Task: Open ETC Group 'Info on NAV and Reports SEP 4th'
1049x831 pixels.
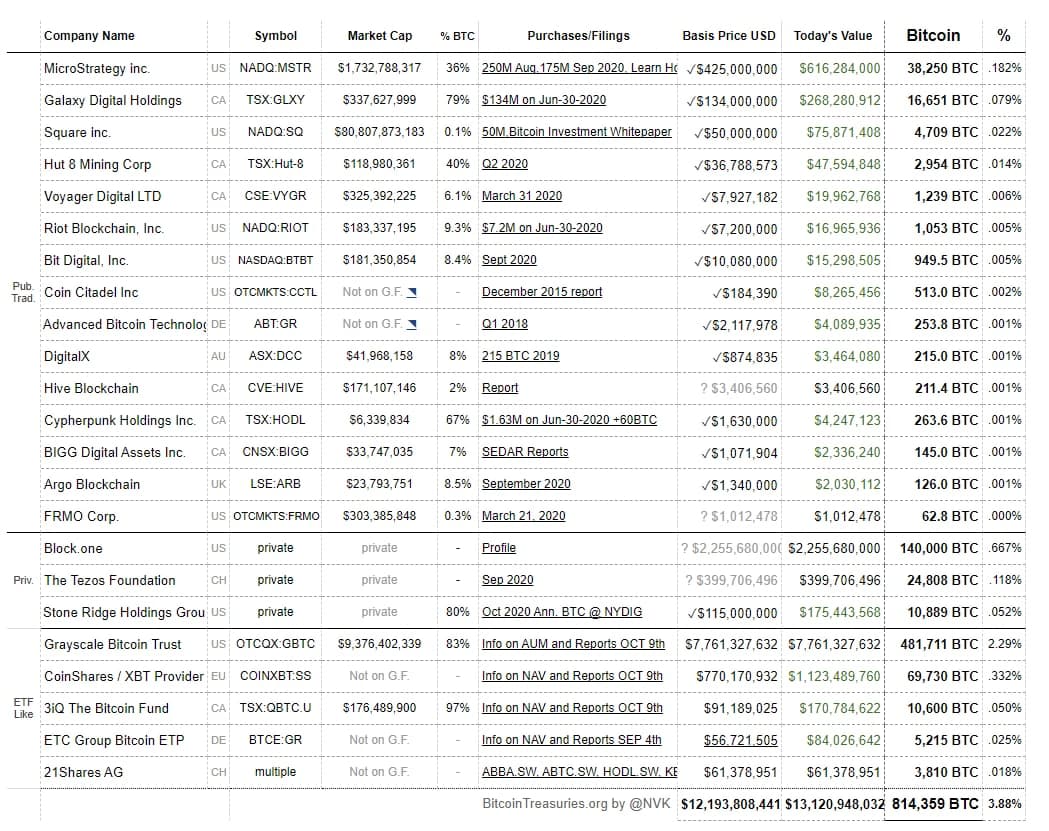Action: (x=571, y=740)
